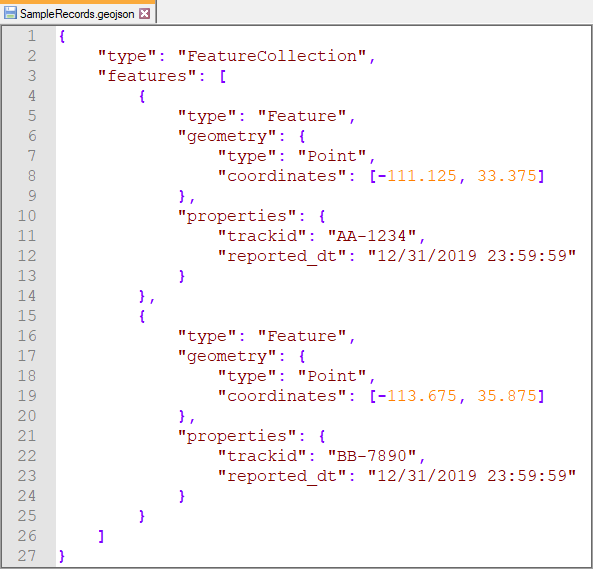
Task: Click the "properties" key on line 10
Action: [x=237, y=216]
